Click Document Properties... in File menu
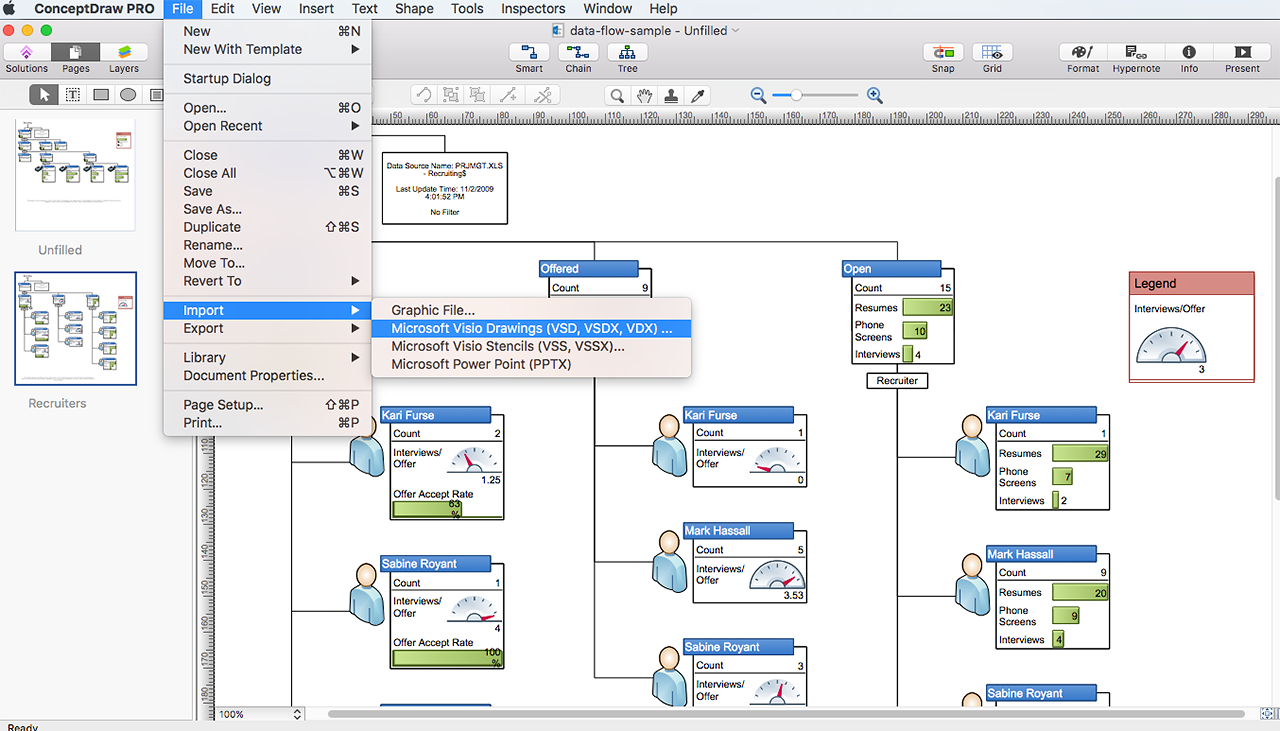Image resolution: width=1280 pixels, height=731 pixels. [x=254, y=376]
